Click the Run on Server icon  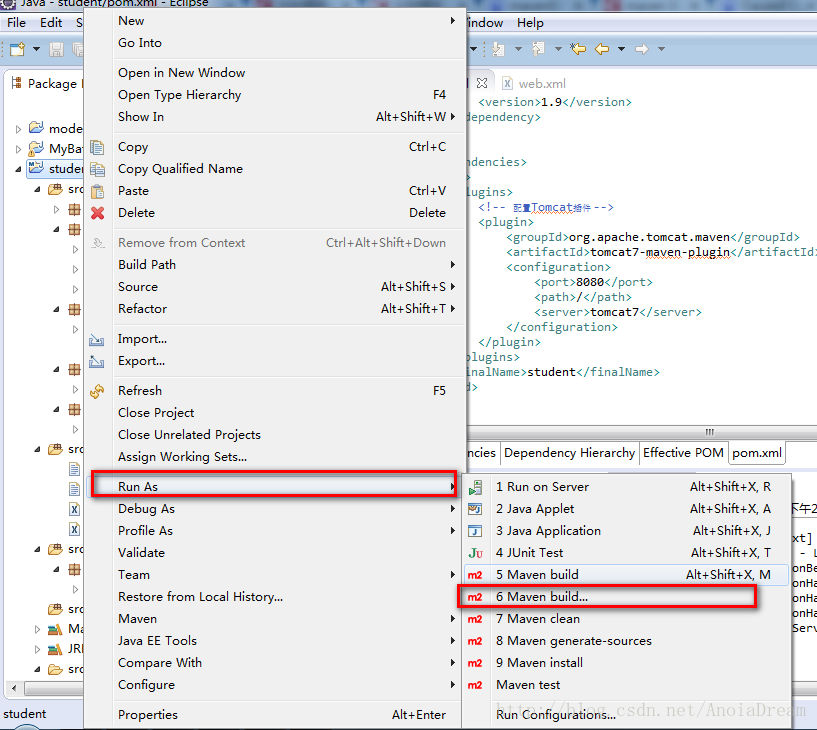click(x=475, y=487)
